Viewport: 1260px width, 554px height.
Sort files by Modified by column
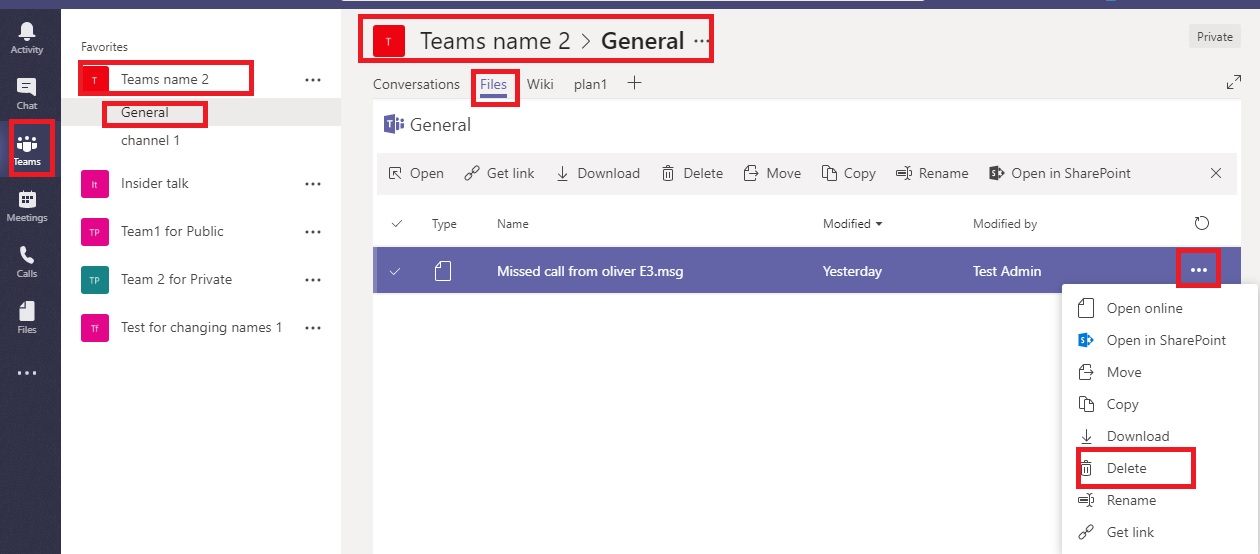[x=1005, y=224]
